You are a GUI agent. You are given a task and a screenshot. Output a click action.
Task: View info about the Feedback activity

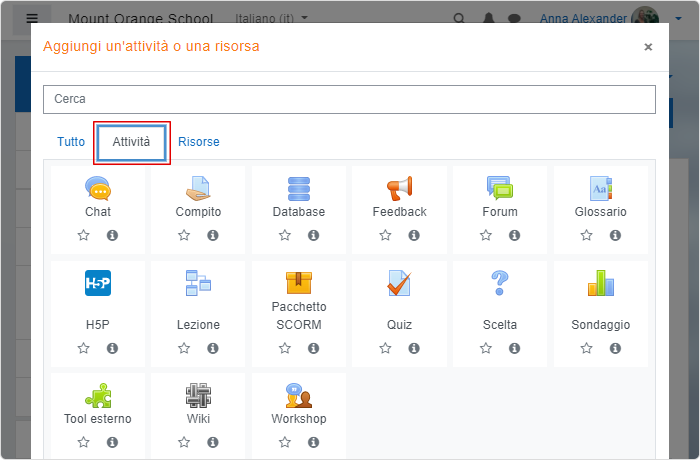point(414,235)
